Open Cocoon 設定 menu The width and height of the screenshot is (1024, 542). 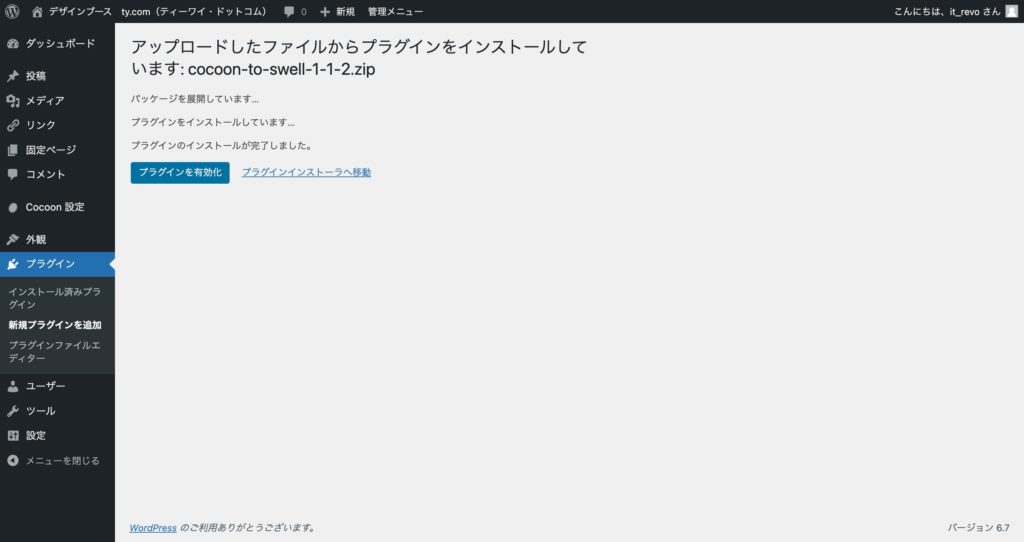[x=54, y=207]
